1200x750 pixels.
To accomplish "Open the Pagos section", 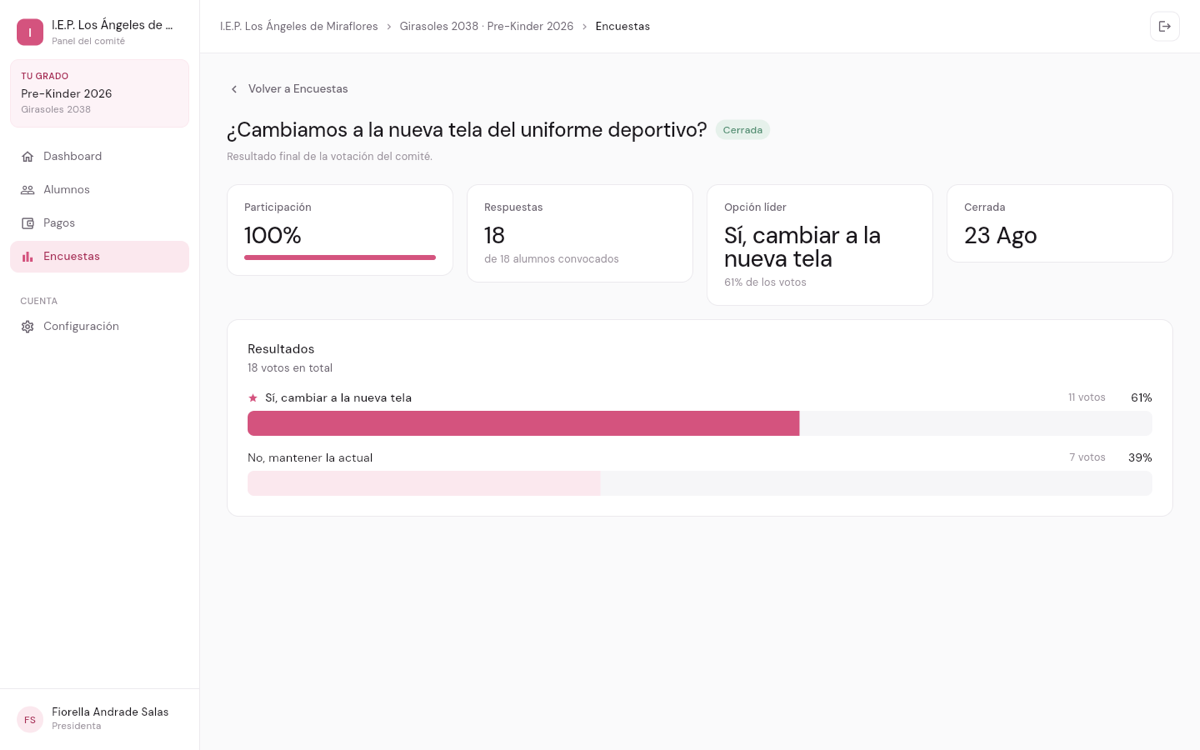I will (x=100, y=223).
